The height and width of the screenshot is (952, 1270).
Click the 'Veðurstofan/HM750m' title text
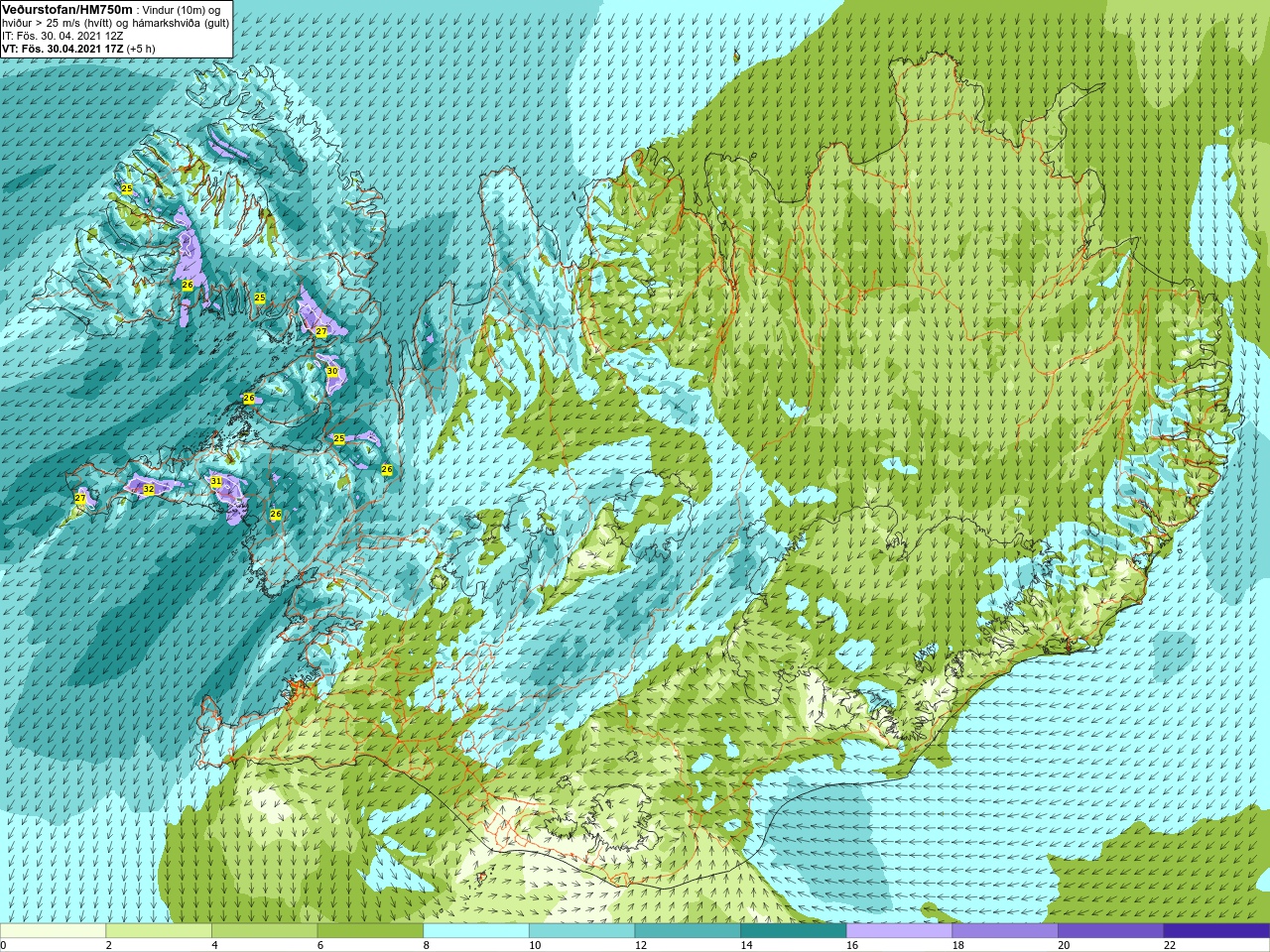pos(67,9)
